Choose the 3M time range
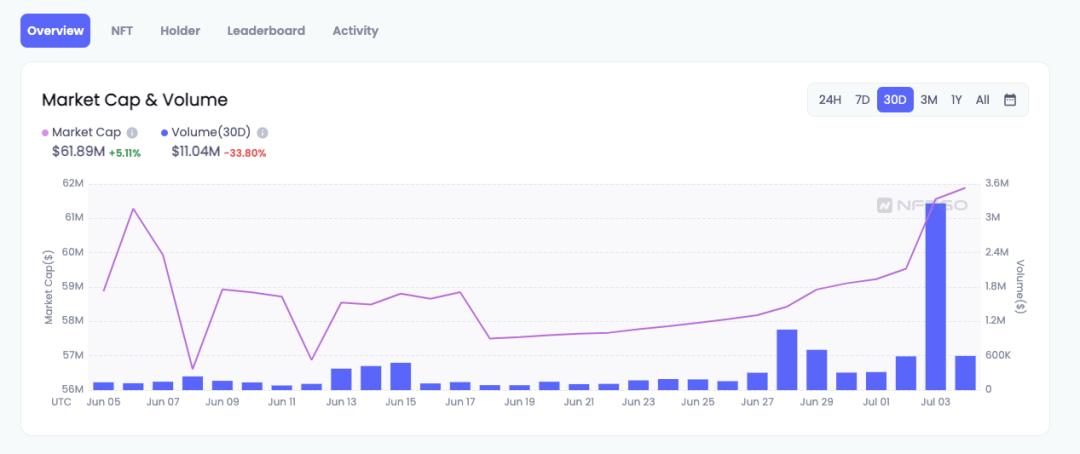The width and height of the screenshot is (1080, 454). tap(929, 100)
